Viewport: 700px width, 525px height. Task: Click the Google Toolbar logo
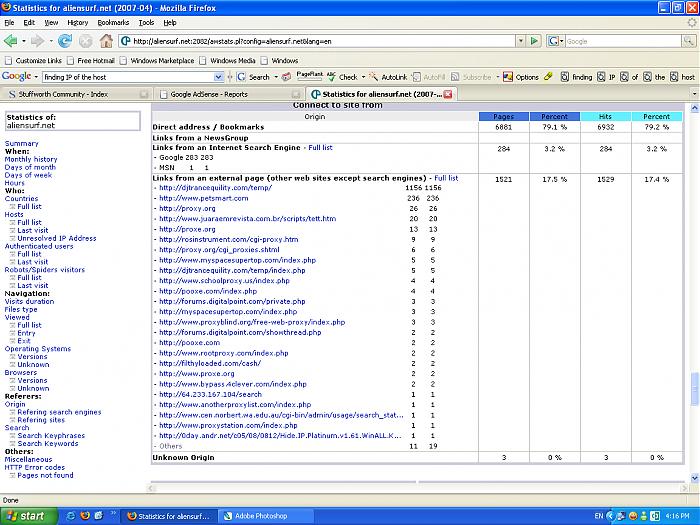(x=17, y=76)
